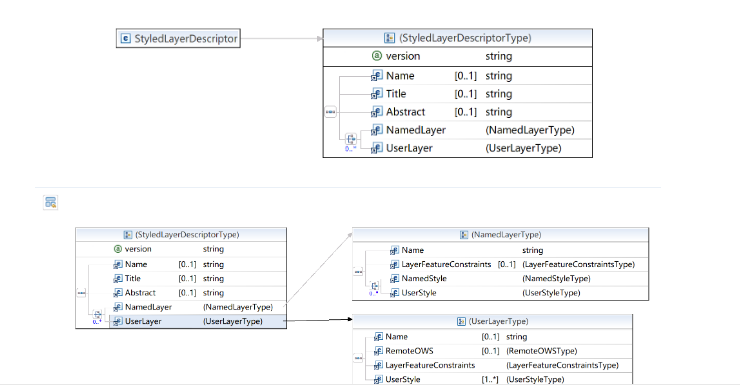Click the UserStyle element icon in the NamedLayerType box
The height and width of the screenshot is (387, 740).
click(x=394, y=293)
